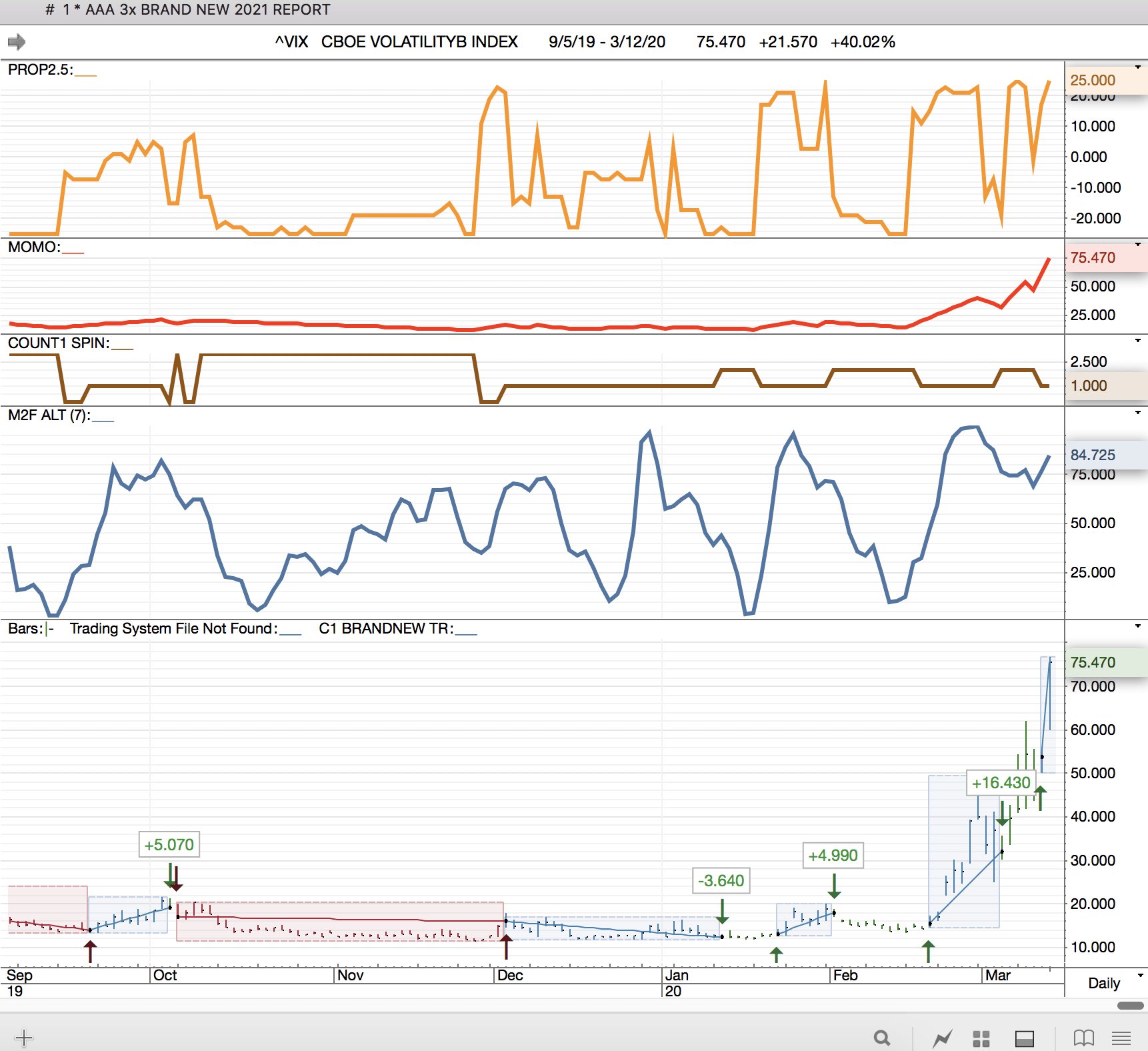Image resolution: width=1148 pixels, height=1051 pixels.
Task: Expand the M2F ALT pane menu arrow
Action: [1138, 413]
